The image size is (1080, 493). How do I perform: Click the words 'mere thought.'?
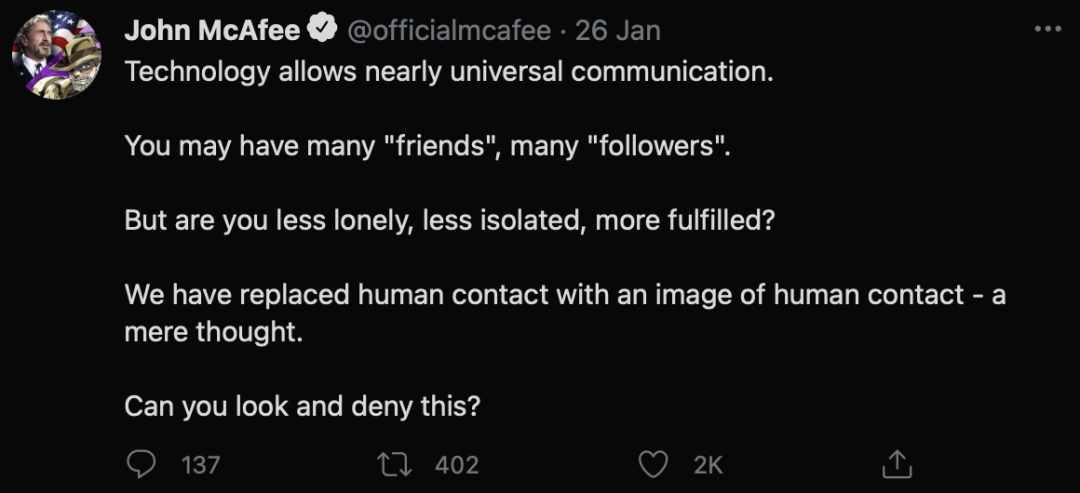(x=214, y=332)
